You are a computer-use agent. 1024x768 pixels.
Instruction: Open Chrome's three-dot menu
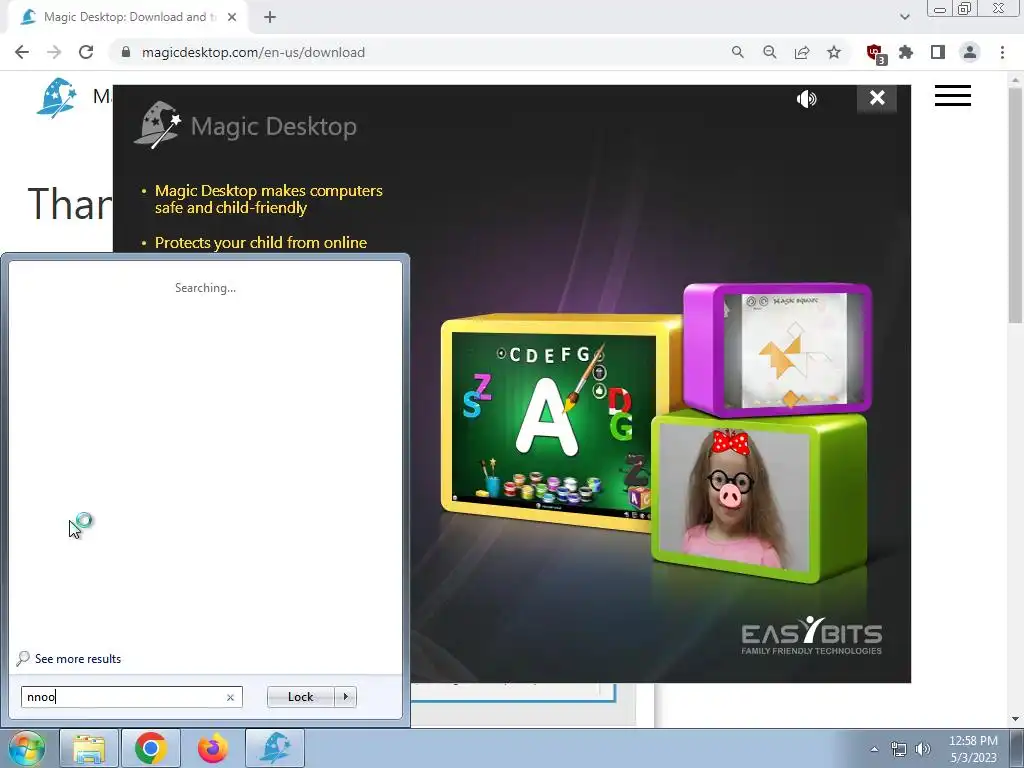1002,52
